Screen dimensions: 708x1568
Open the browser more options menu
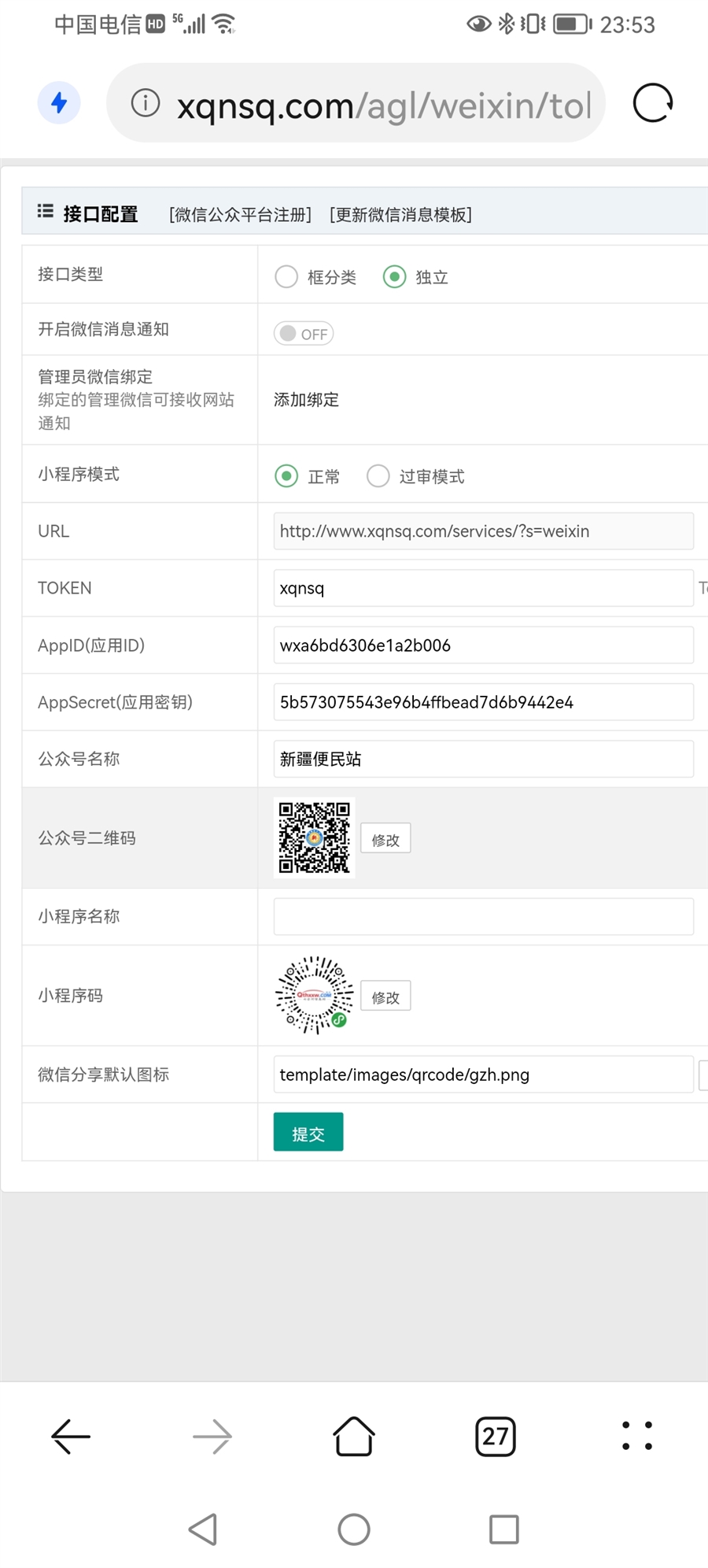coord(637,1437)
